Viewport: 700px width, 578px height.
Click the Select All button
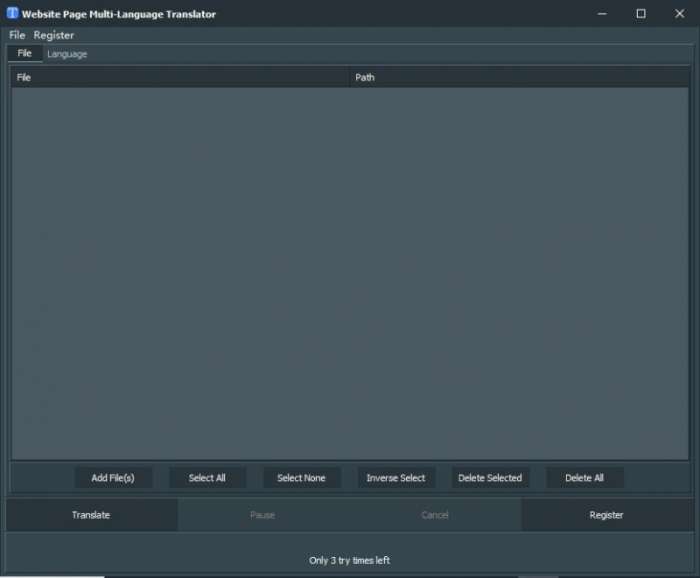click(x=207, y=478)
